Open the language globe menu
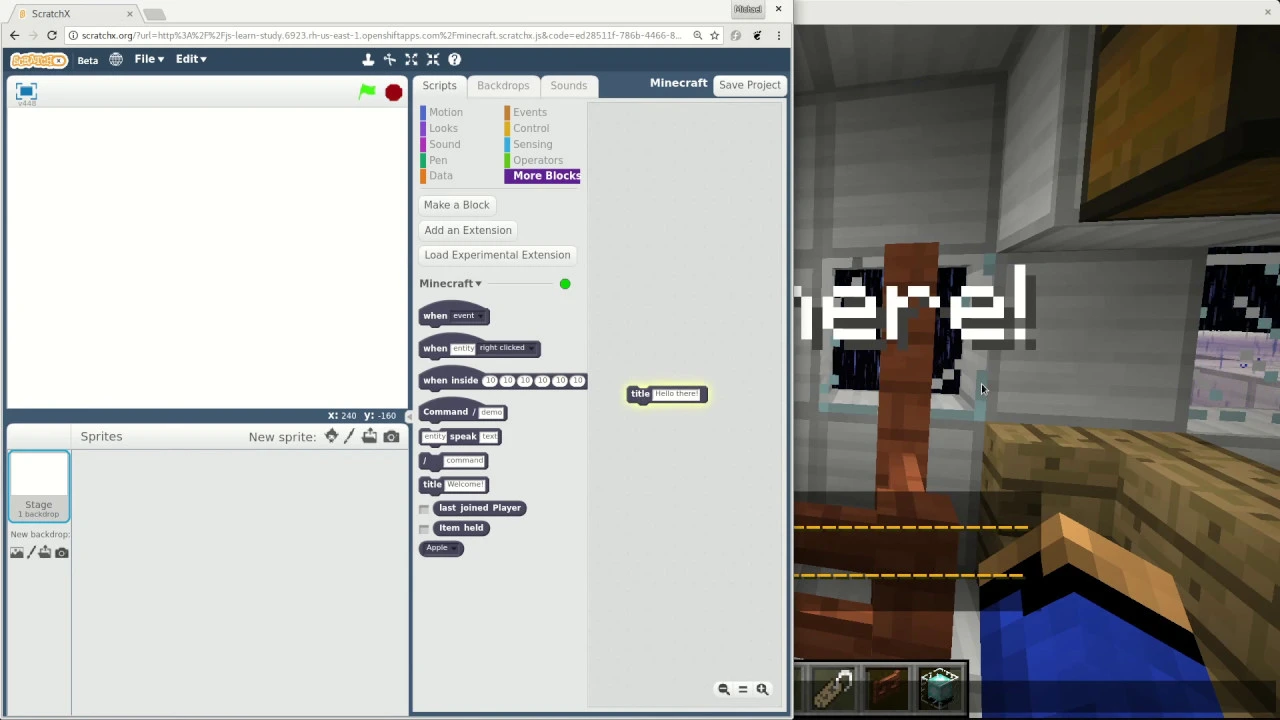The image size is (1280, 720). [x=116, y=60]
